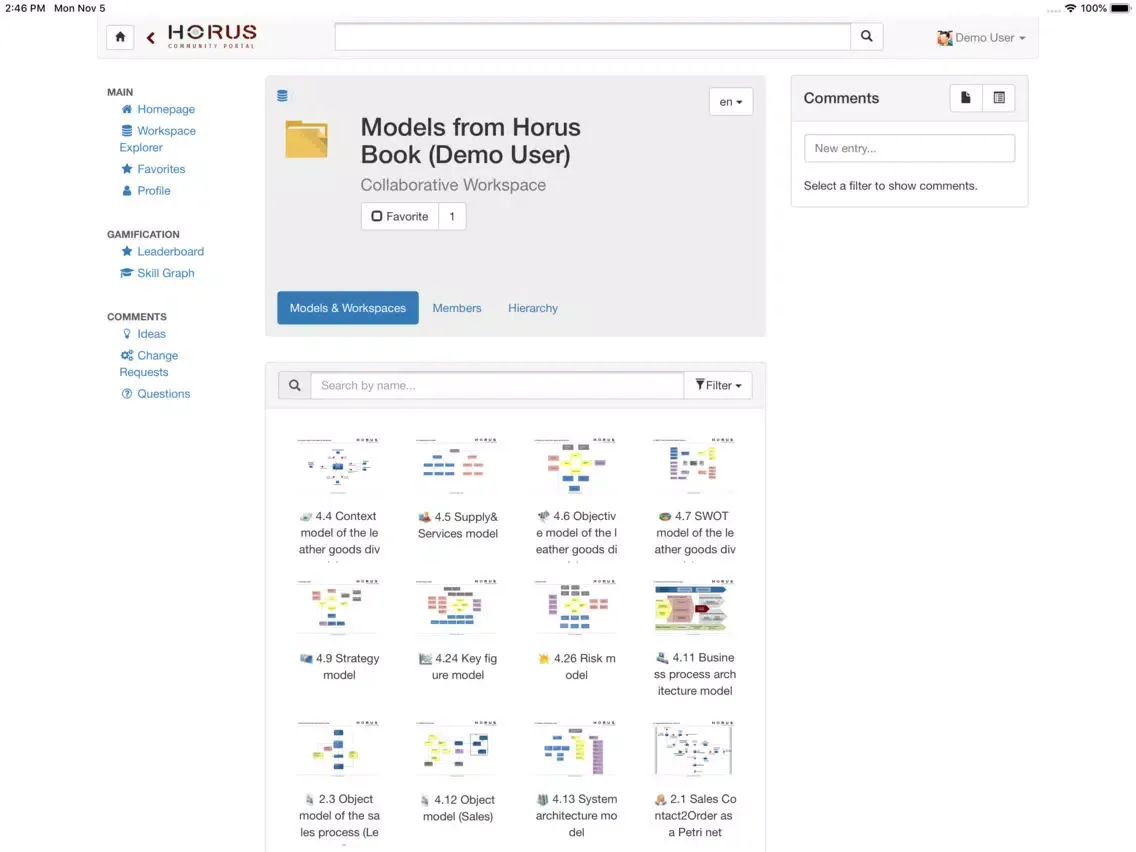The width and height of the screenshot is (1136, 852).
Task: Go to Favorites in the sidebar
Action: pyautogui.click(x=161, y=169)
